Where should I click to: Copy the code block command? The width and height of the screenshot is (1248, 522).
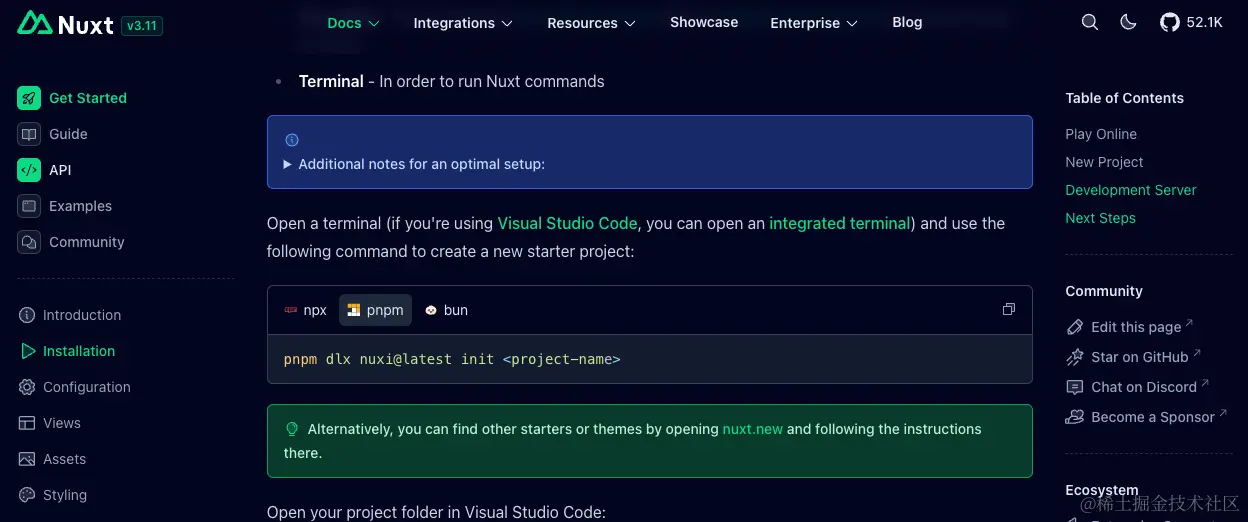pos(1008,310)
